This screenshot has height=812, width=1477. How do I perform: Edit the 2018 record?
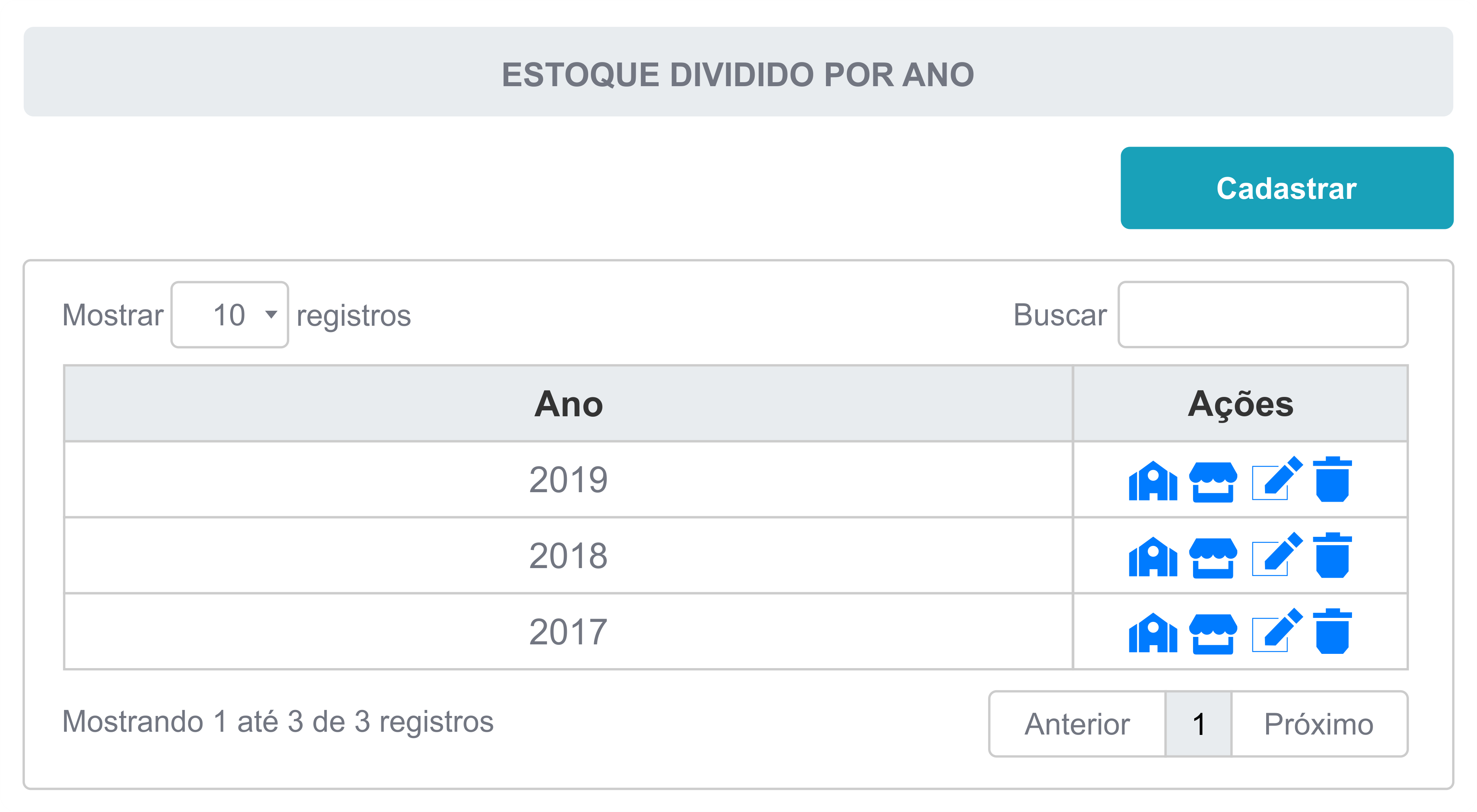pos(1277,554)
